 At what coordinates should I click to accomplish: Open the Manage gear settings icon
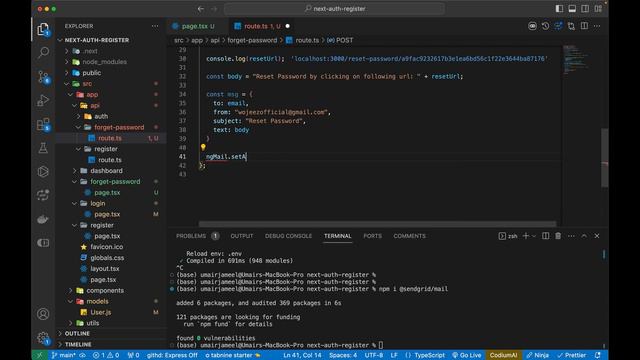coord(43,338)
